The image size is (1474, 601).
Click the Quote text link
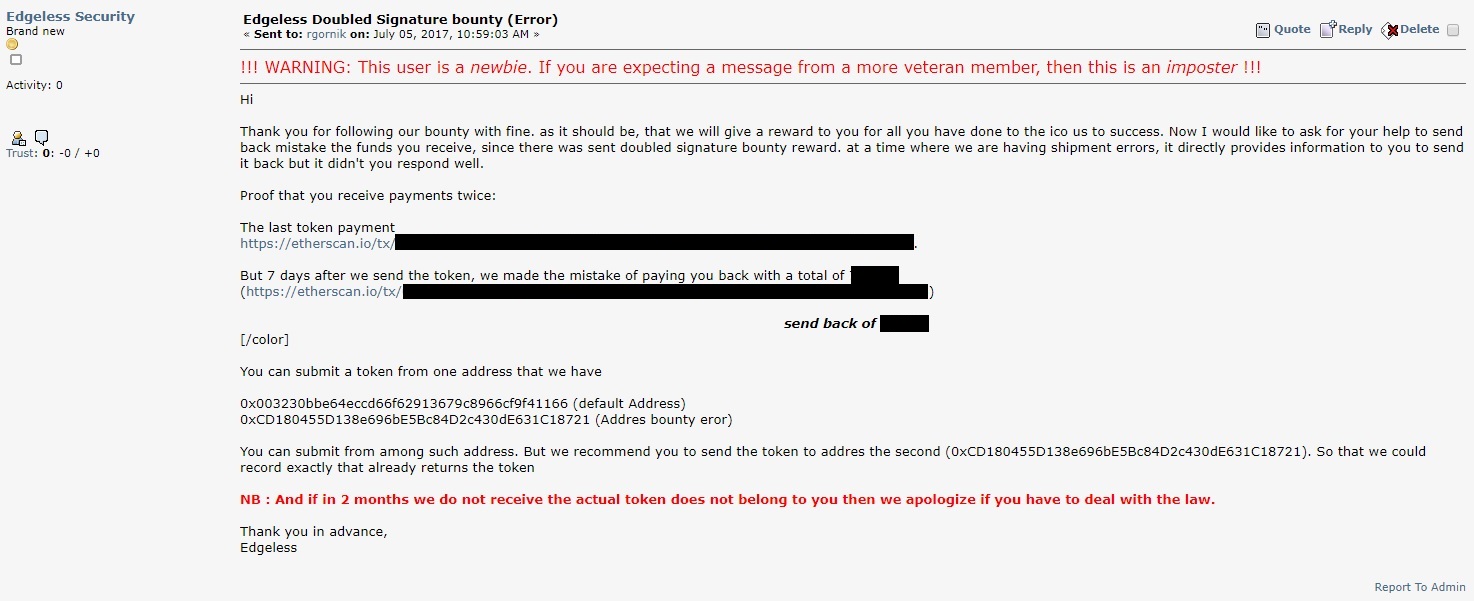(x=1292, y=30)
